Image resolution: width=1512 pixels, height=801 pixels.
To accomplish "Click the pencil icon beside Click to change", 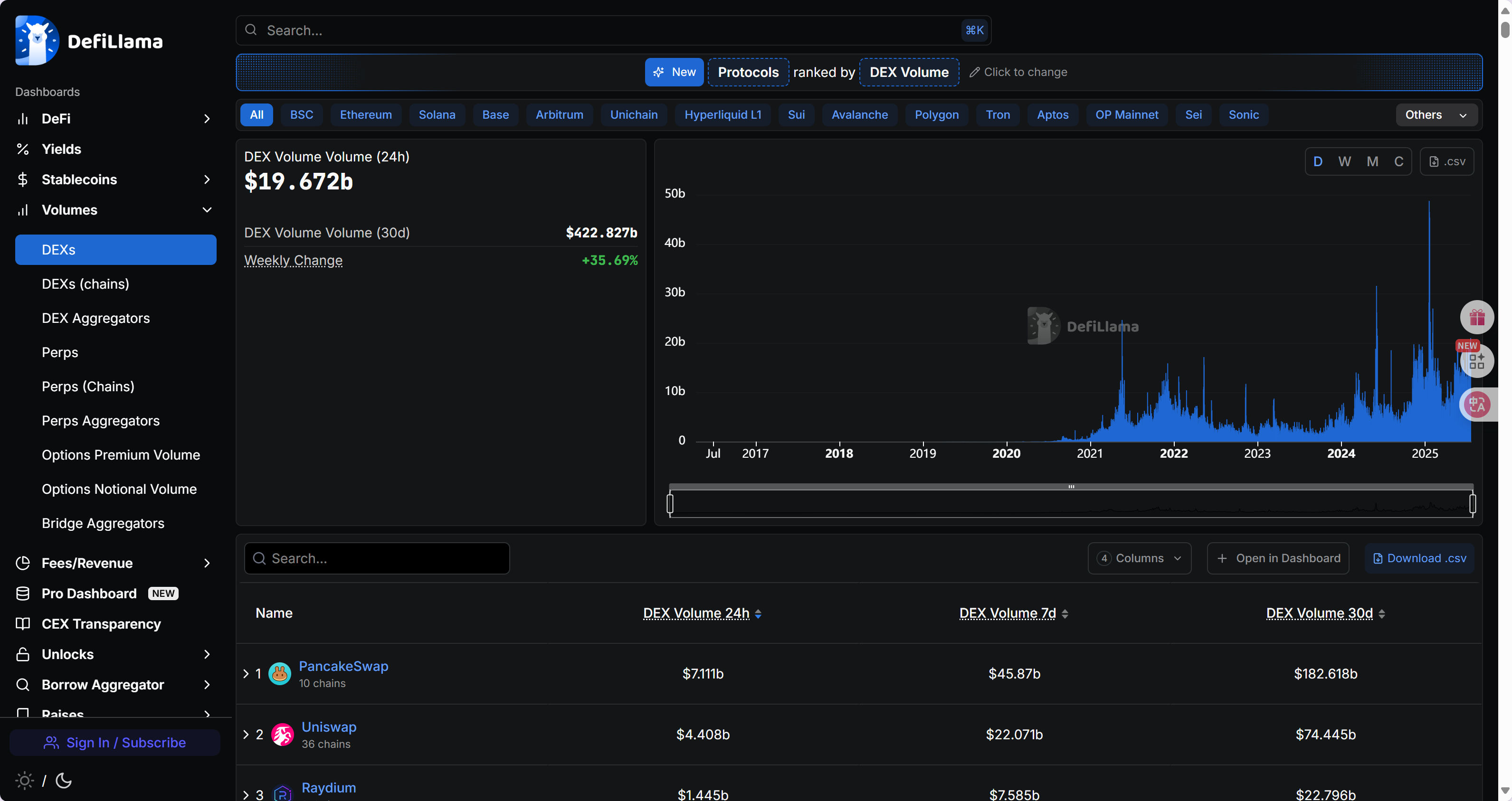I will click(974, 72).
